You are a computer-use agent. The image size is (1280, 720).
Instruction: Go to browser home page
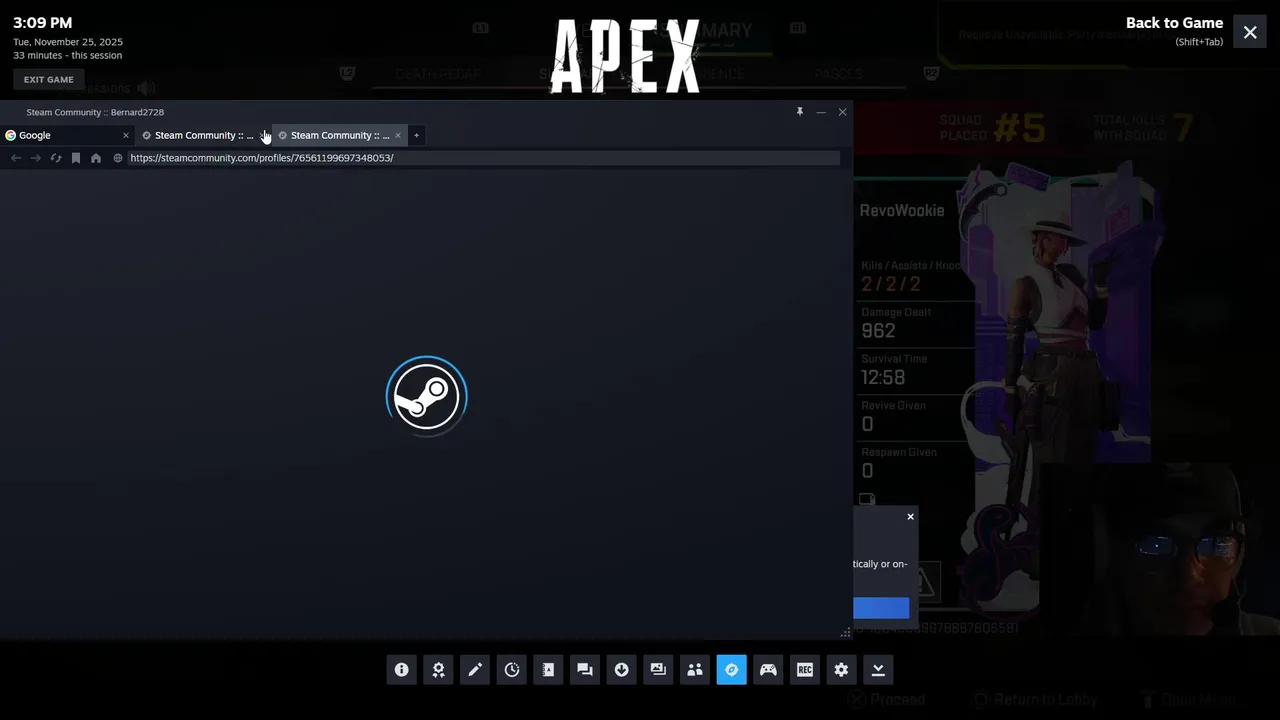pos(96,158)
